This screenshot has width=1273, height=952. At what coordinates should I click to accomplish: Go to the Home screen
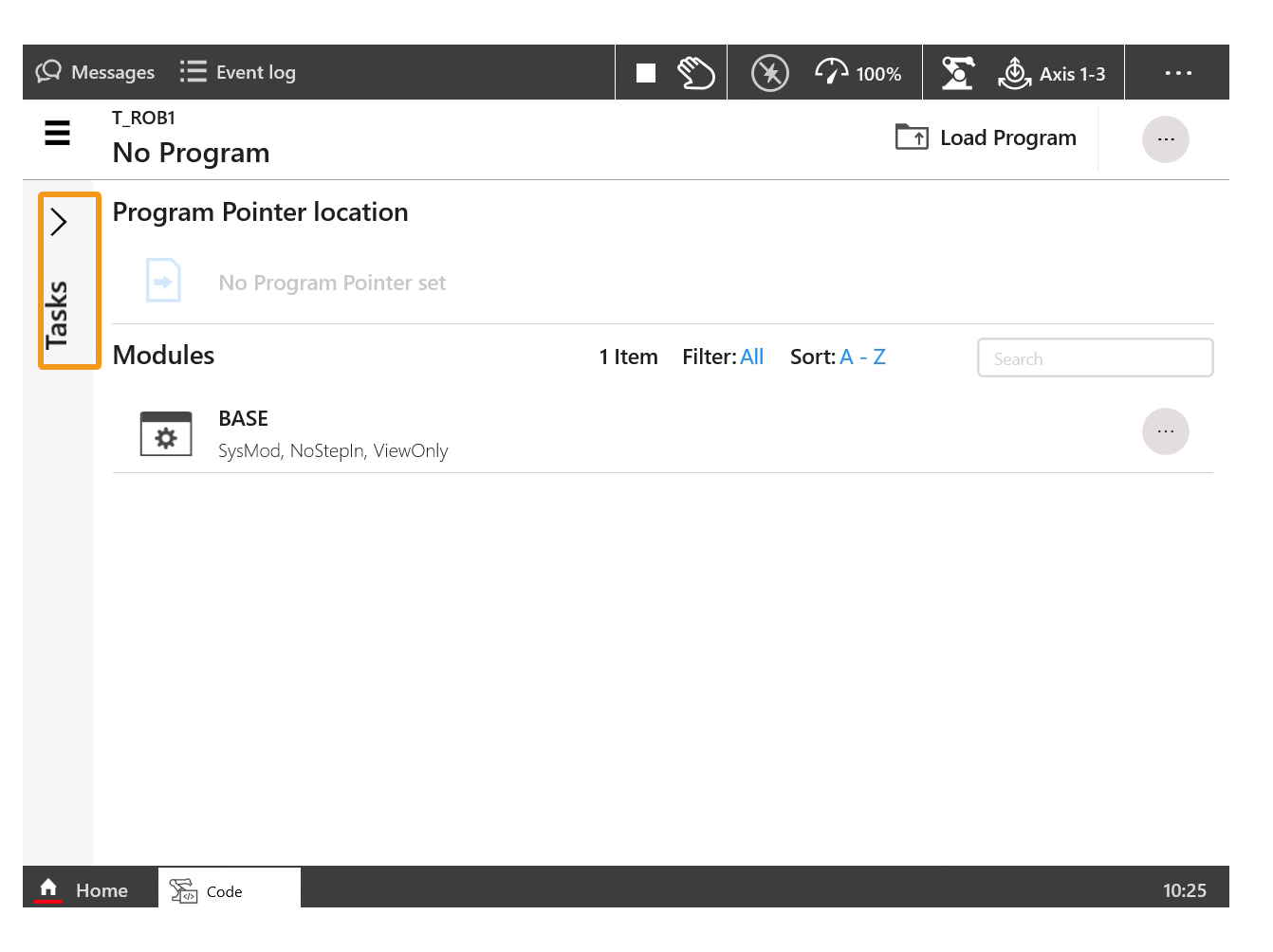(83, 890)
